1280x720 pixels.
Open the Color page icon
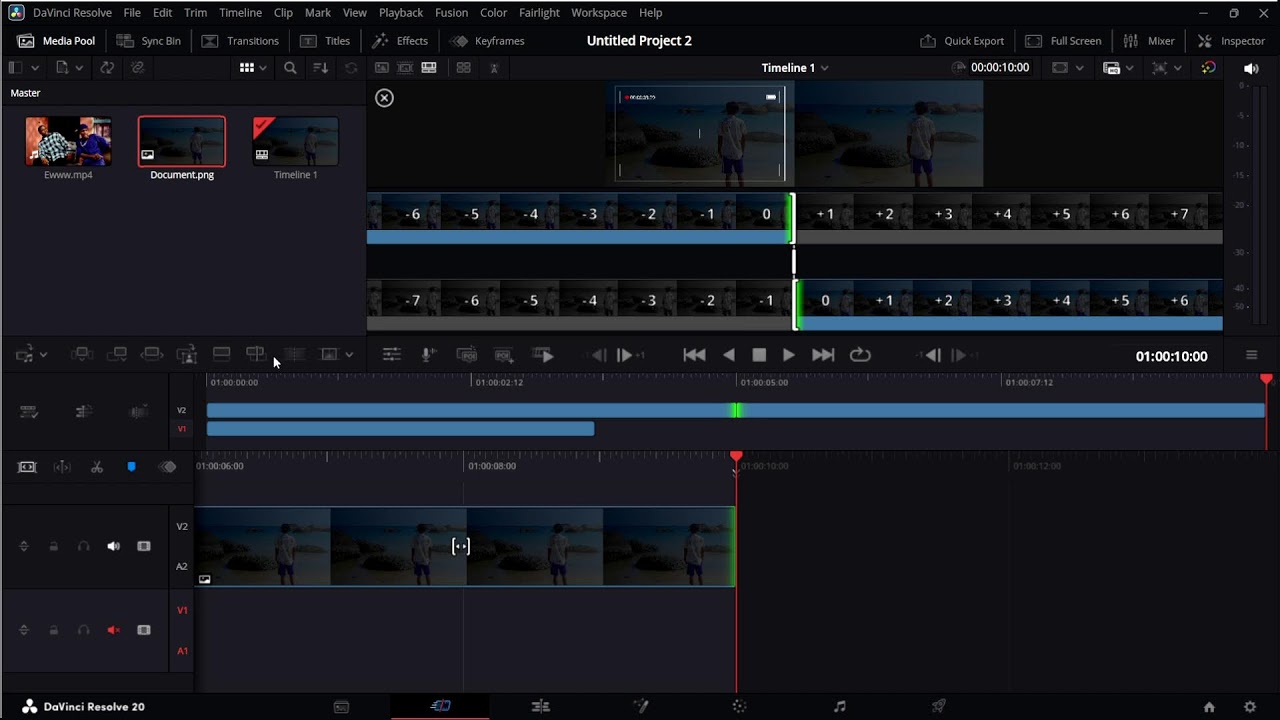(x=739, y=706)
